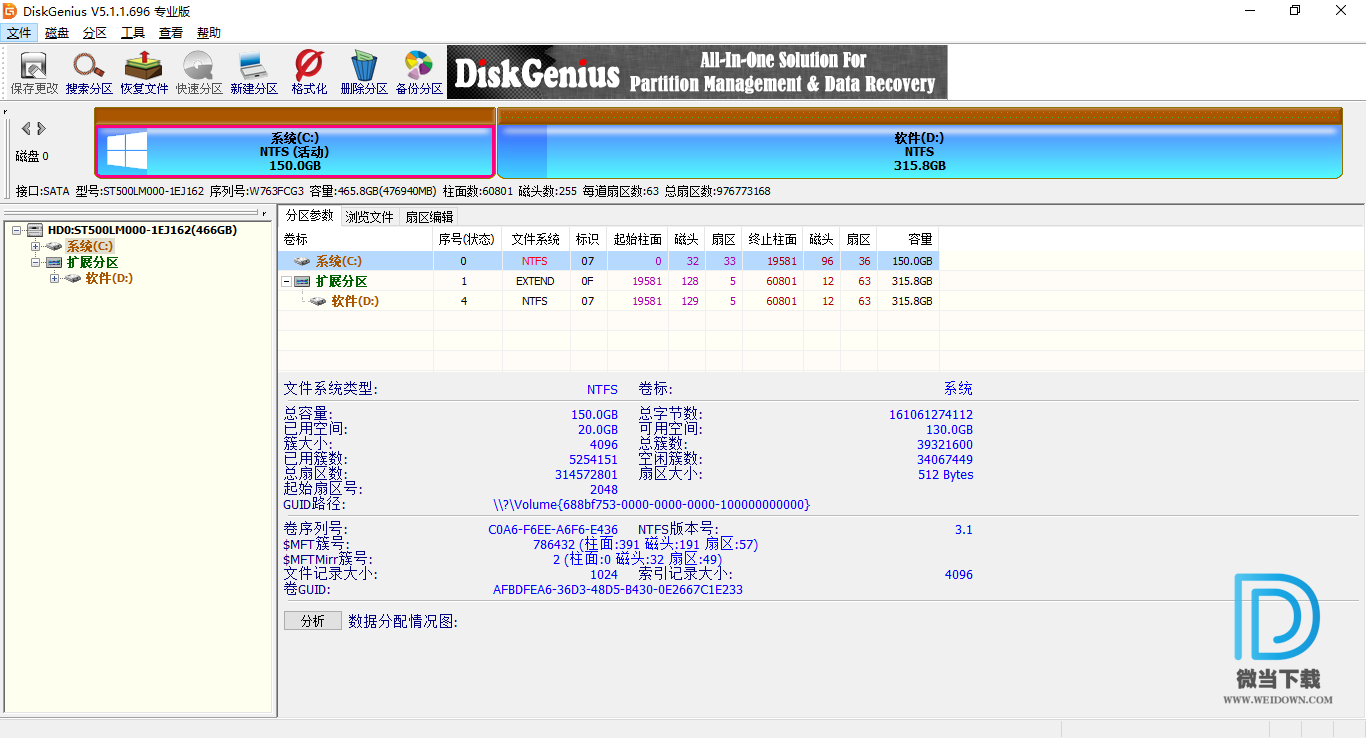Click the 扩展分区 icon in the tree
The image size is (1366, 738).
click(54, 262)
